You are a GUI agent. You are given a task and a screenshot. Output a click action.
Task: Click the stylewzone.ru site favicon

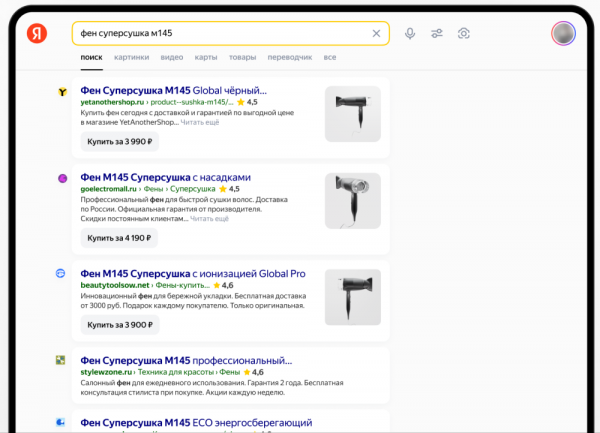pos(61,359)
